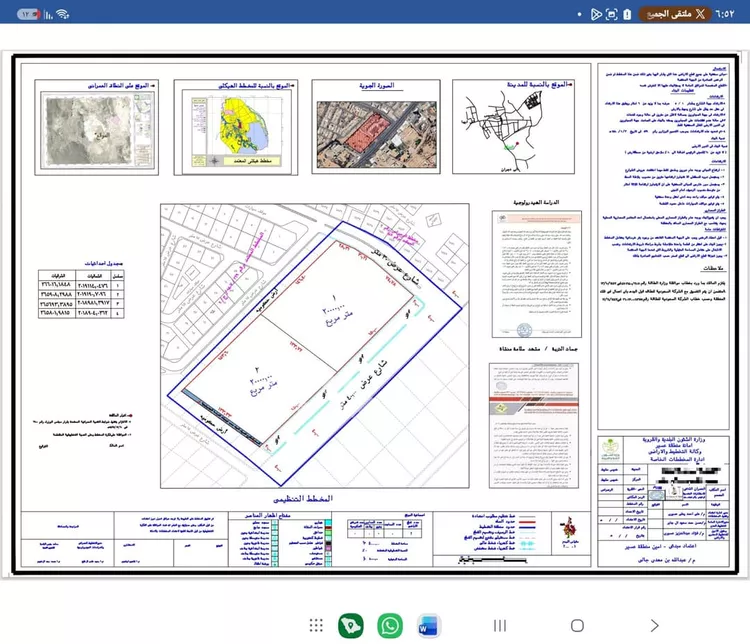Tap the battery level indicator
The height and width of the screenshot is (644, 750).
(28, 14)
